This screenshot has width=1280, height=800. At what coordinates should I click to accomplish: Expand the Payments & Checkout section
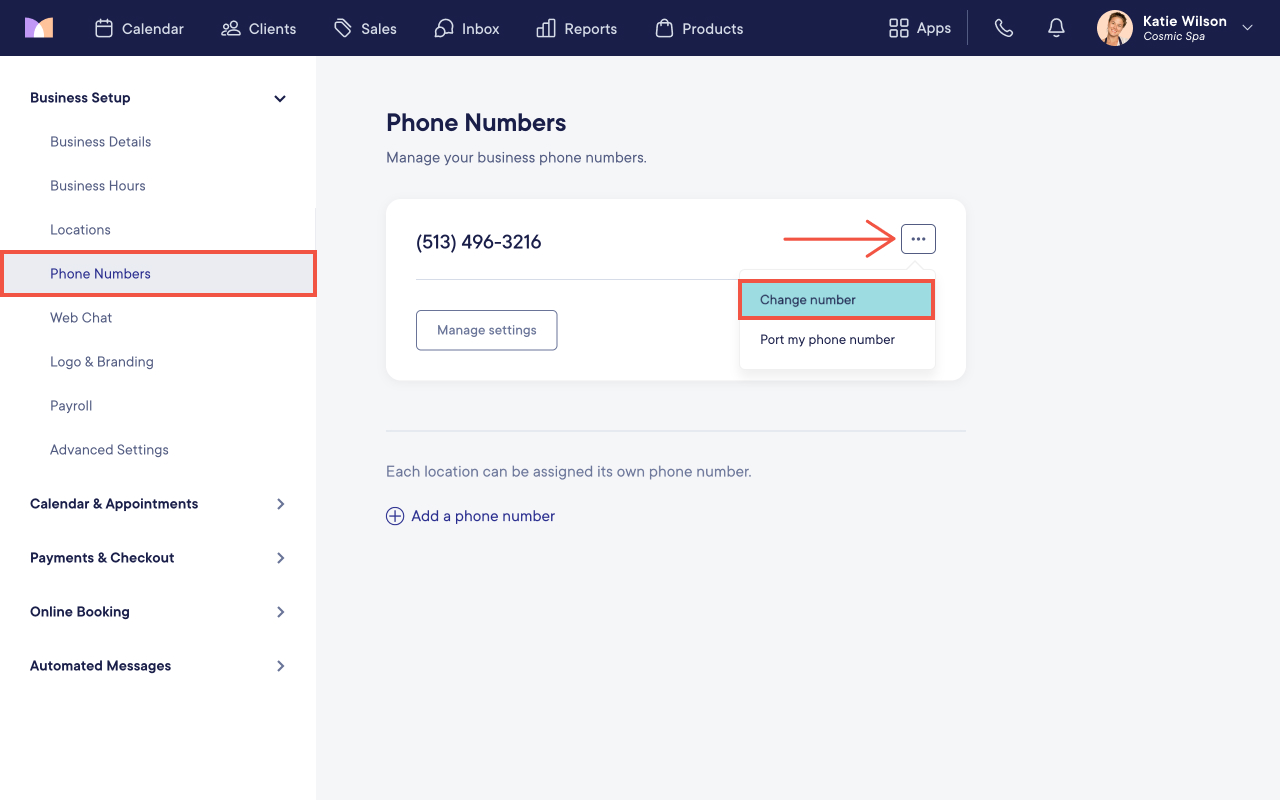click(x=281, y=558)
